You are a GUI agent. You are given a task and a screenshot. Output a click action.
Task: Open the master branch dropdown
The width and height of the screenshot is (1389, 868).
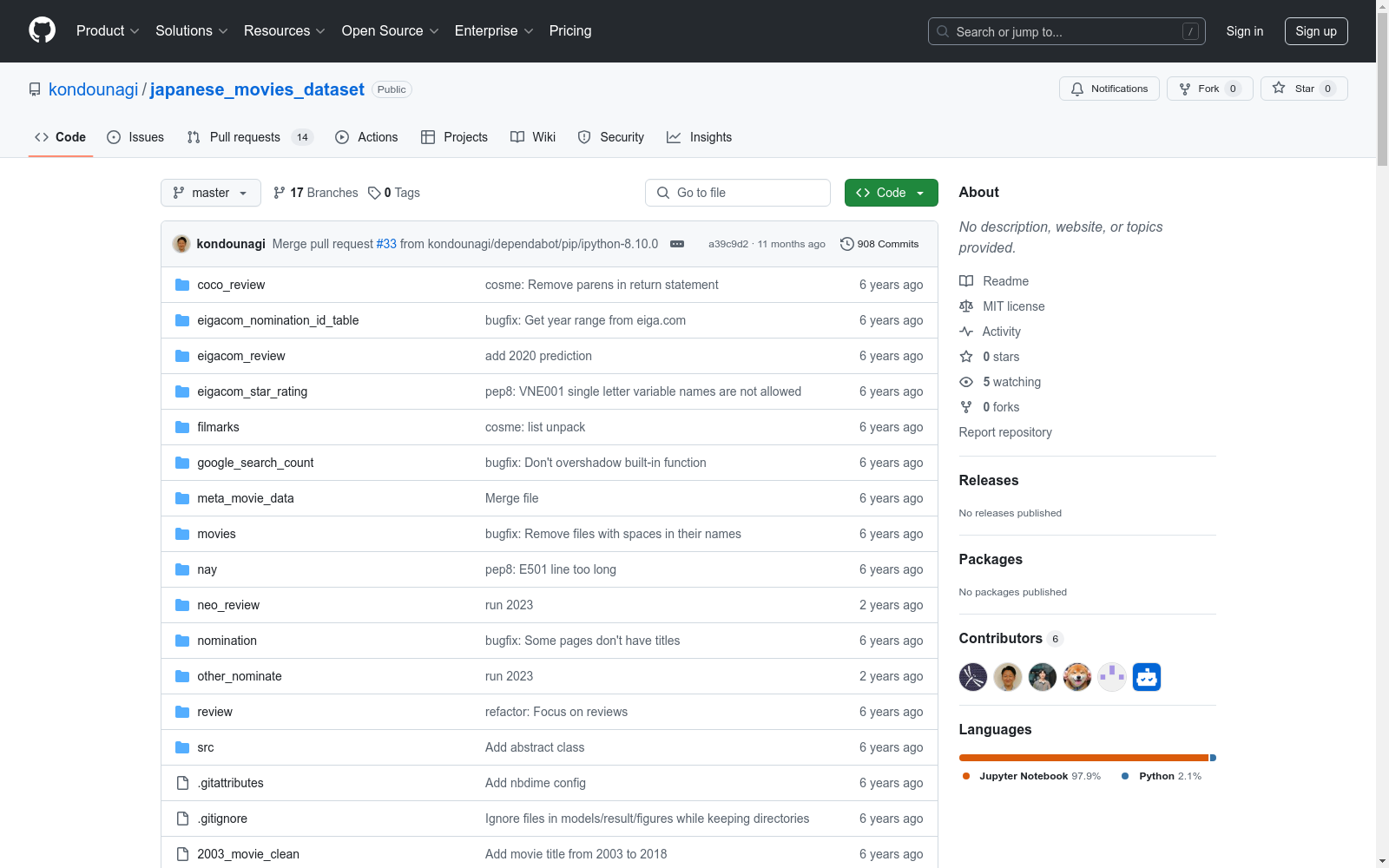tap(211, 193)
